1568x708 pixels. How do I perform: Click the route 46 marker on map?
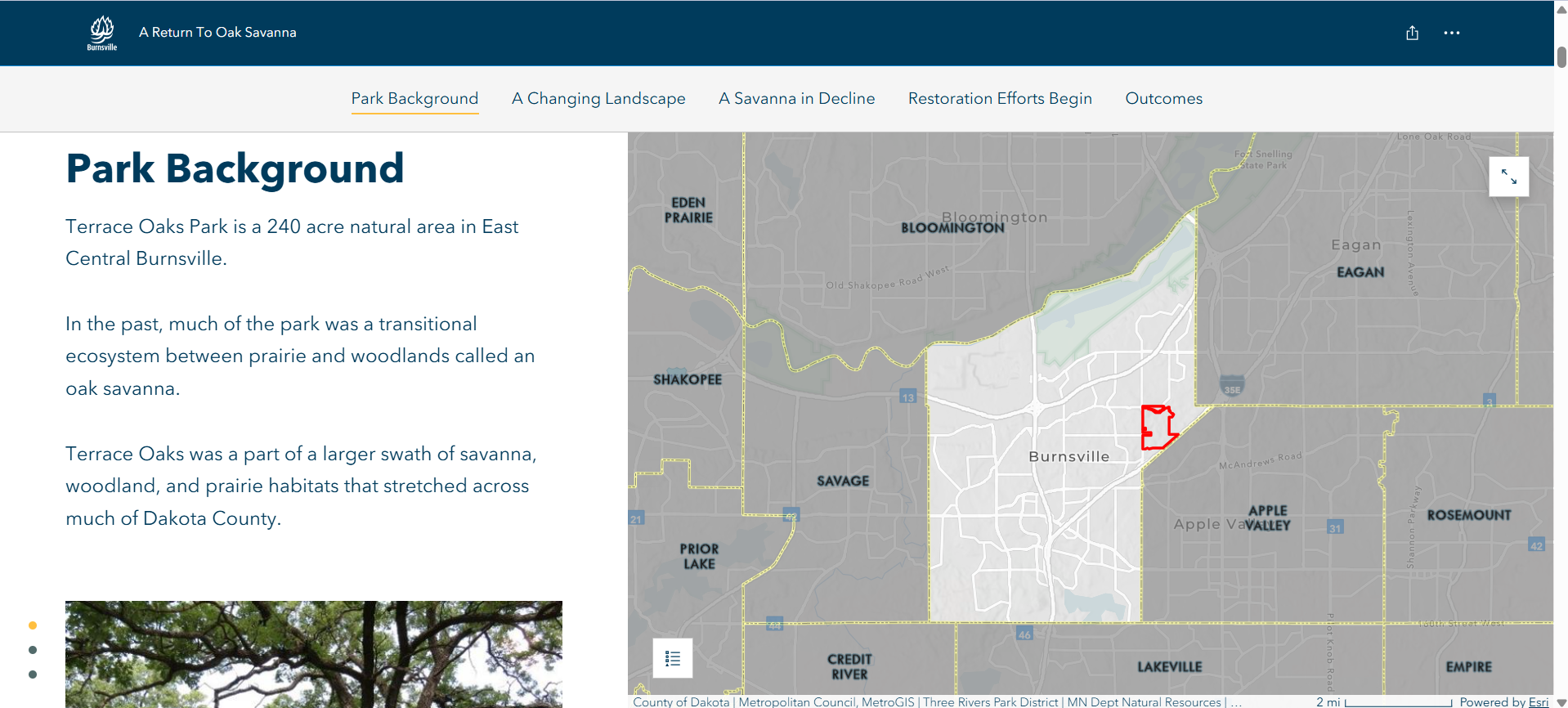[x=1024, y=634]
